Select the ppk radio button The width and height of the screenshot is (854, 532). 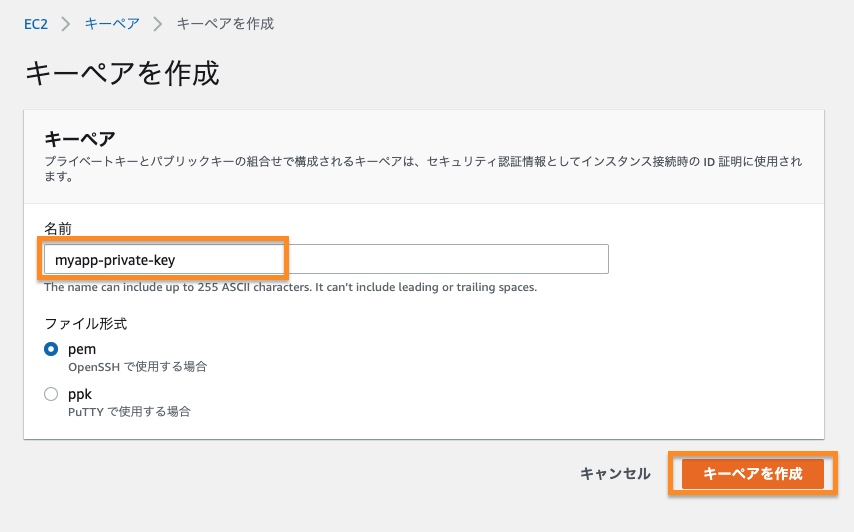(51, 394)
